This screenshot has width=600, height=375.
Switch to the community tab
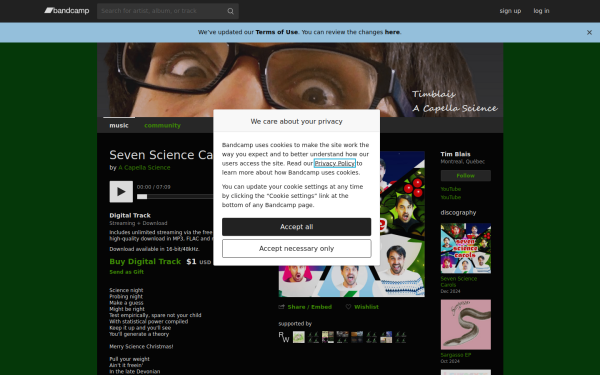(162, 126)
